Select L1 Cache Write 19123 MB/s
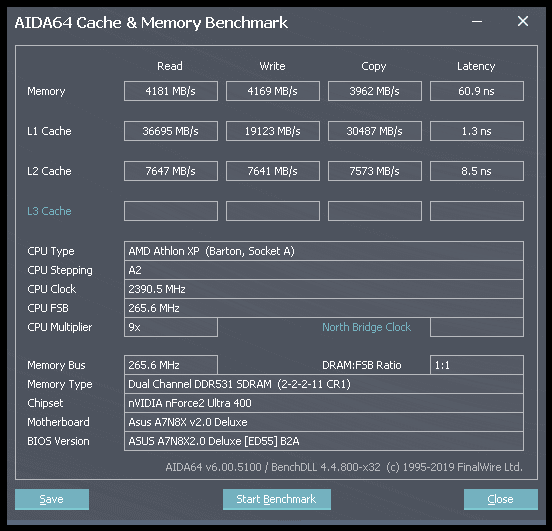This screenshot has height=531, width=552. 273,131
